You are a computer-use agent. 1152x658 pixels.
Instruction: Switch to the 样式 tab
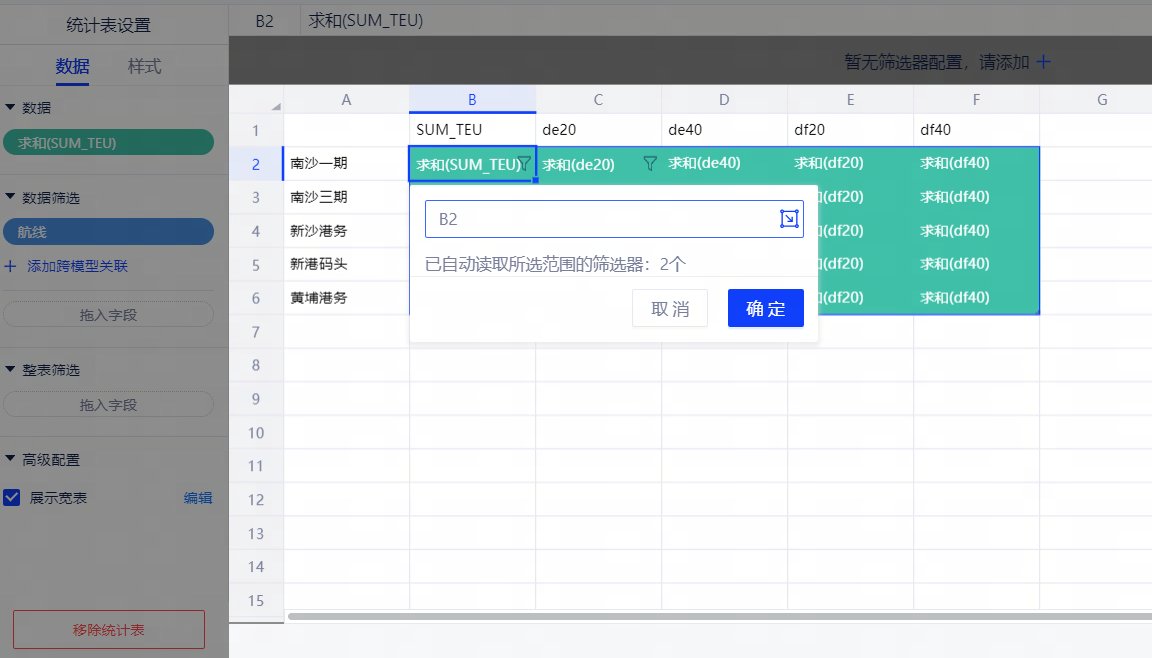tap(144, 67)
